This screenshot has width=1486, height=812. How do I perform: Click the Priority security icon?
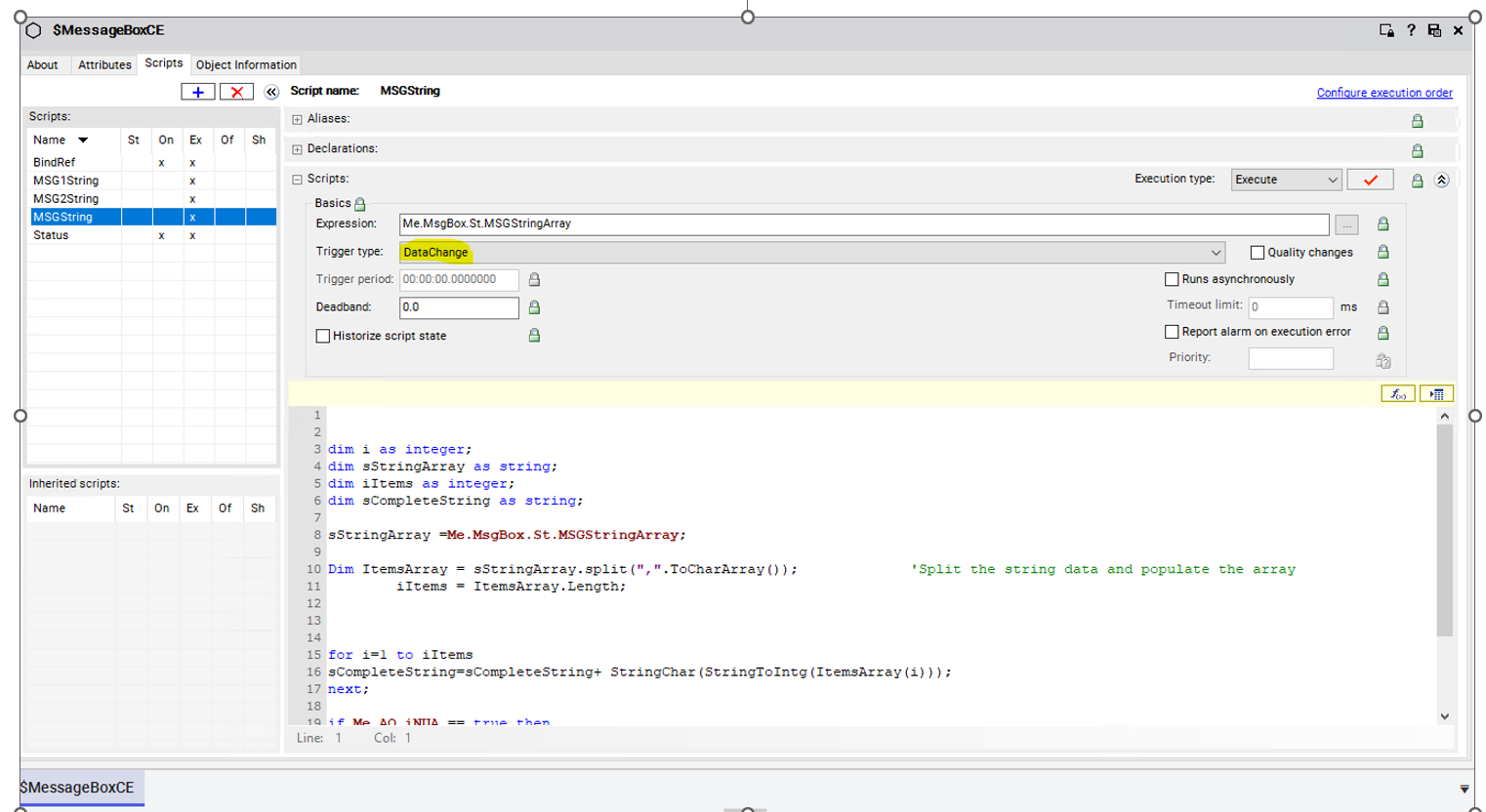(1383, 361)
